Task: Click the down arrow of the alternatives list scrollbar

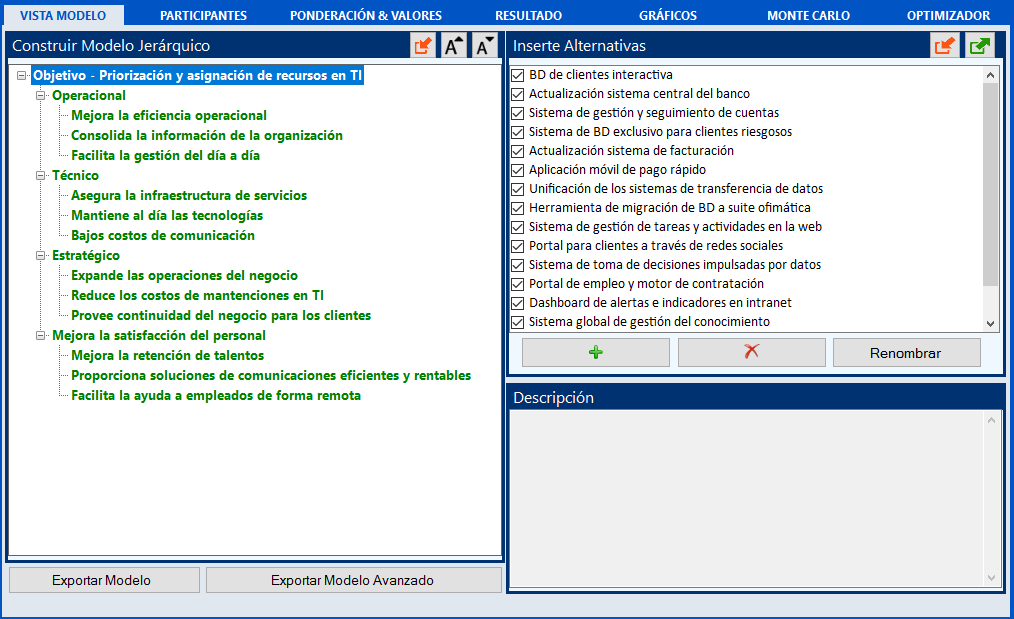Action: click(x=991, y=323)
